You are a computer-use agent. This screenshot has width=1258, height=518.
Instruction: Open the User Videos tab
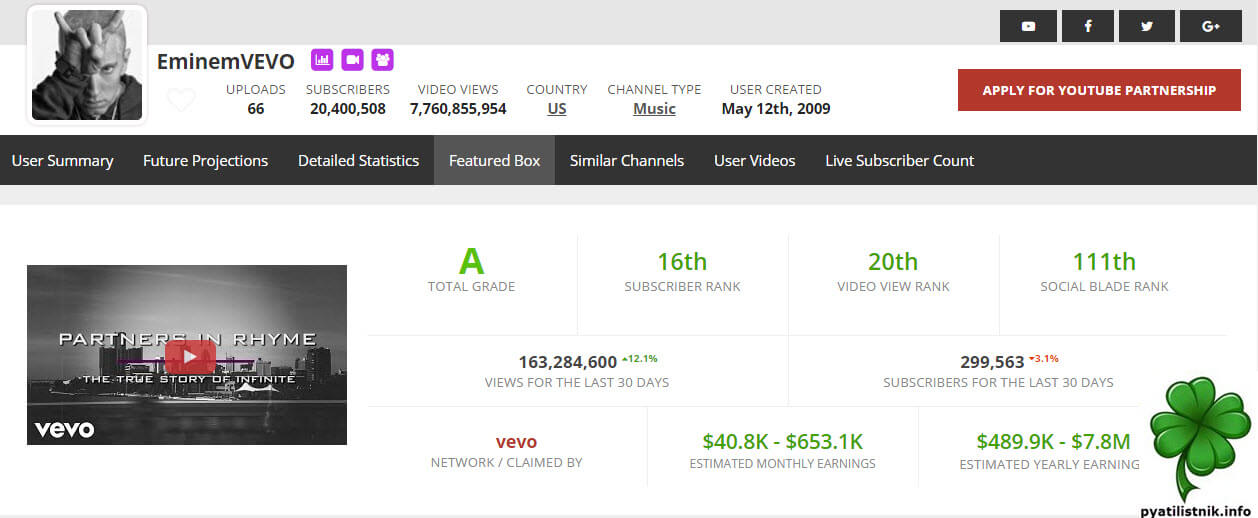[x=755, y=160]
